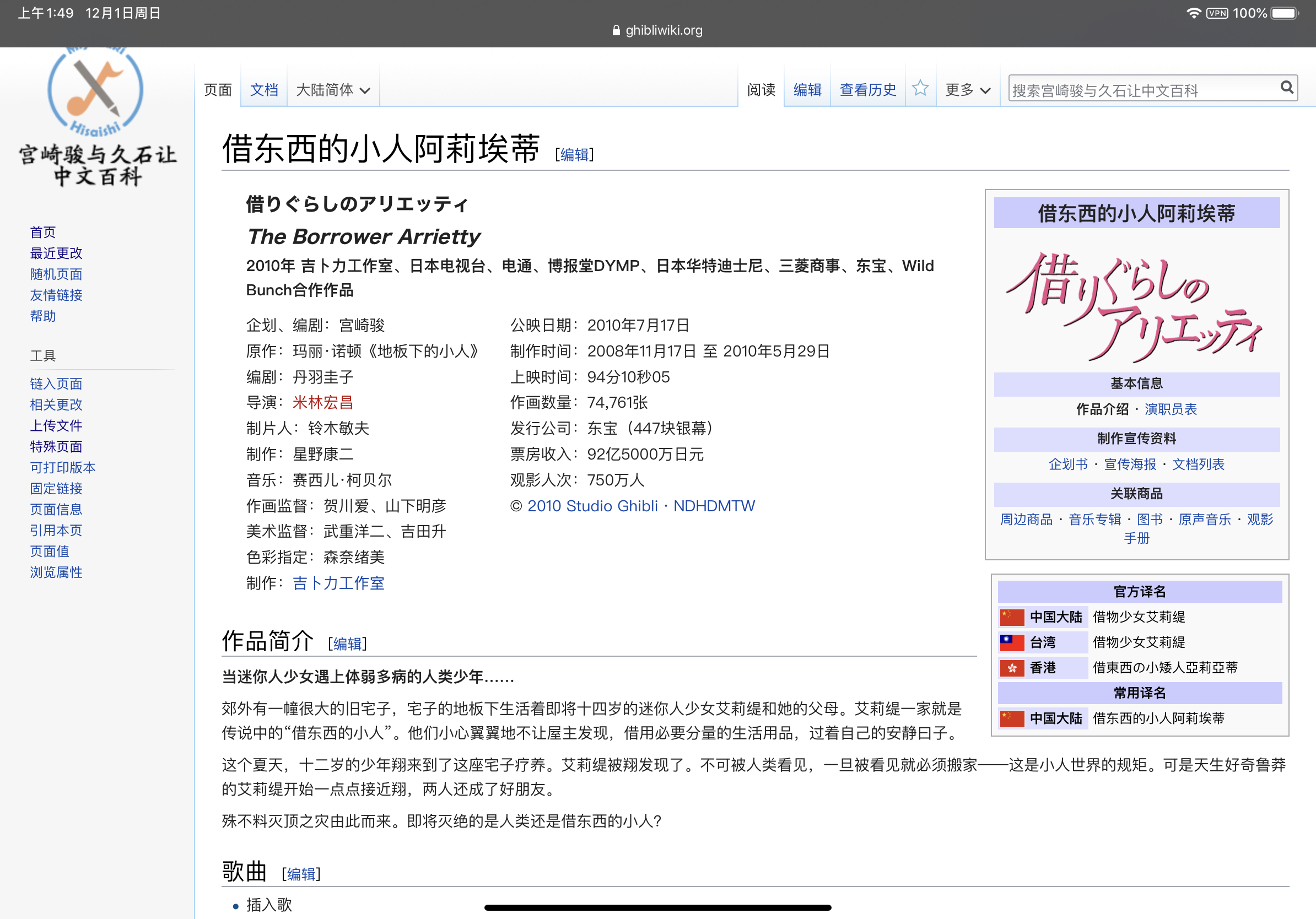Open 最近更改 in sidebar
Image resolution: width=1316 pixels, height=919 pixels.
[x=56, y=253]
